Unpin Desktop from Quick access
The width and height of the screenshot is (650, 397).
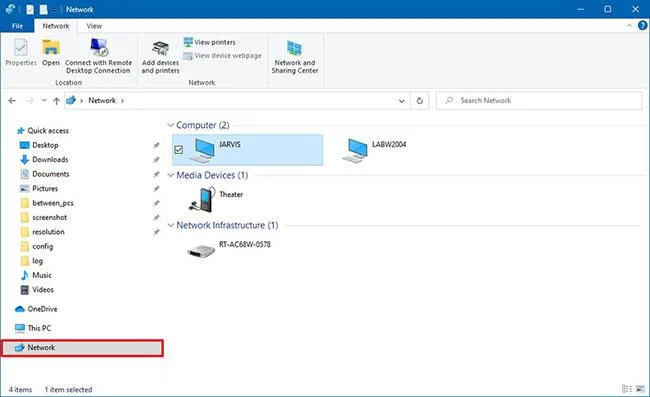(x=156, y=145)
